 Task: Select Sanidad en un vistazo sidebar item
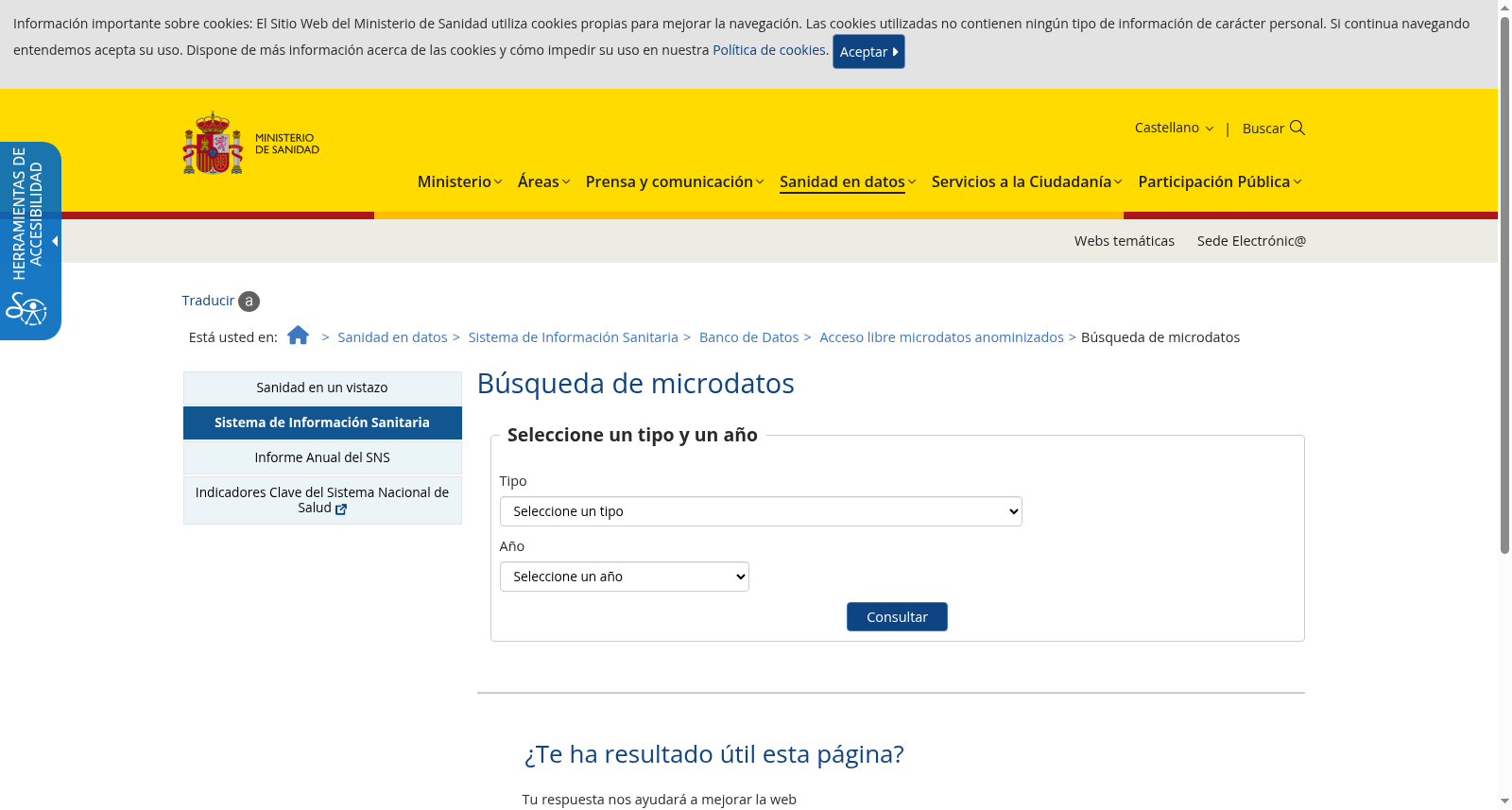click(x=322, y=388)
